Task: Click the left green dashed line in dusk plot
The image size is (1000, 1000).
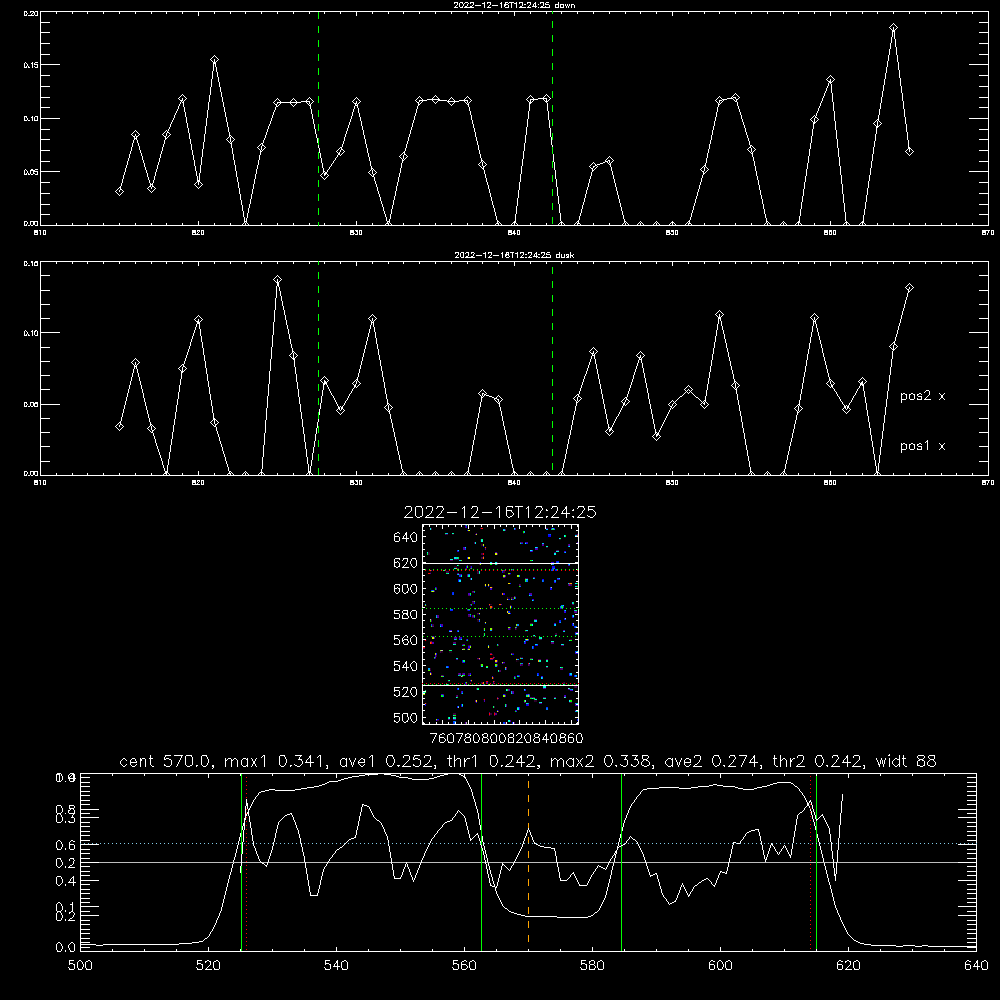Action: [x=318, y=369]
